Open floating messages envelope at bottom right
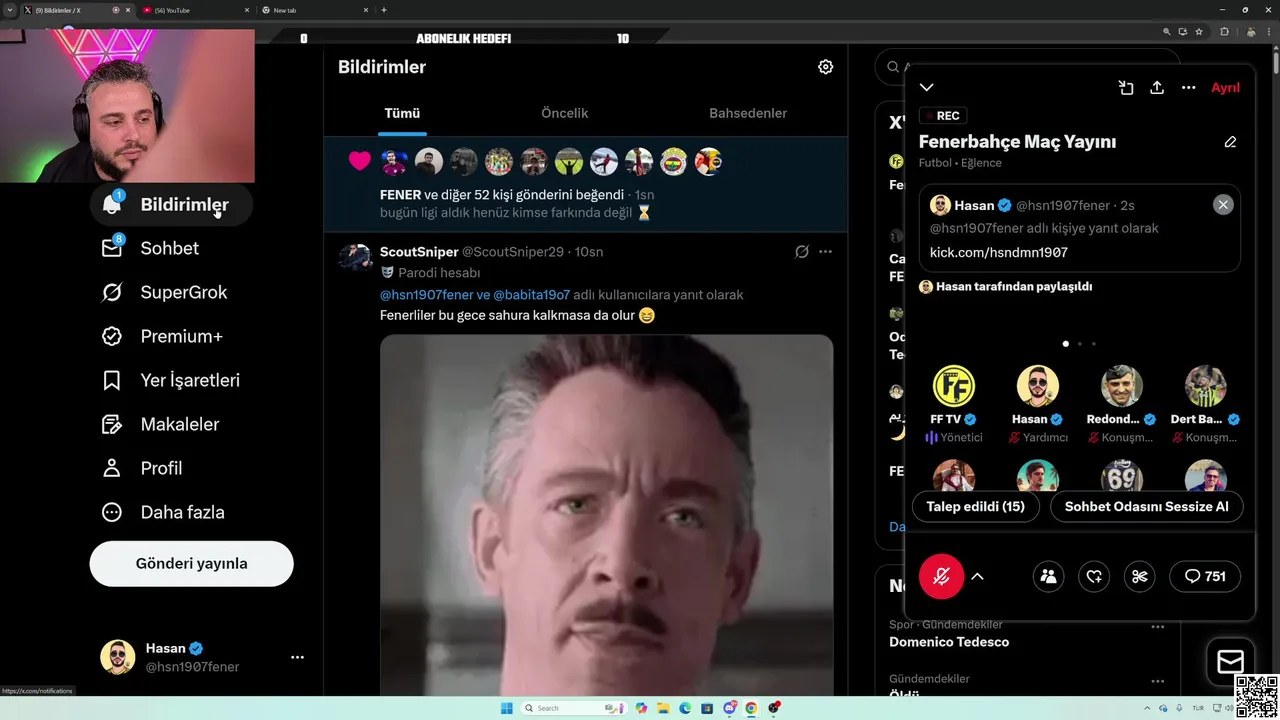This screenshot has width=1280, height=720. [1230, 661]
